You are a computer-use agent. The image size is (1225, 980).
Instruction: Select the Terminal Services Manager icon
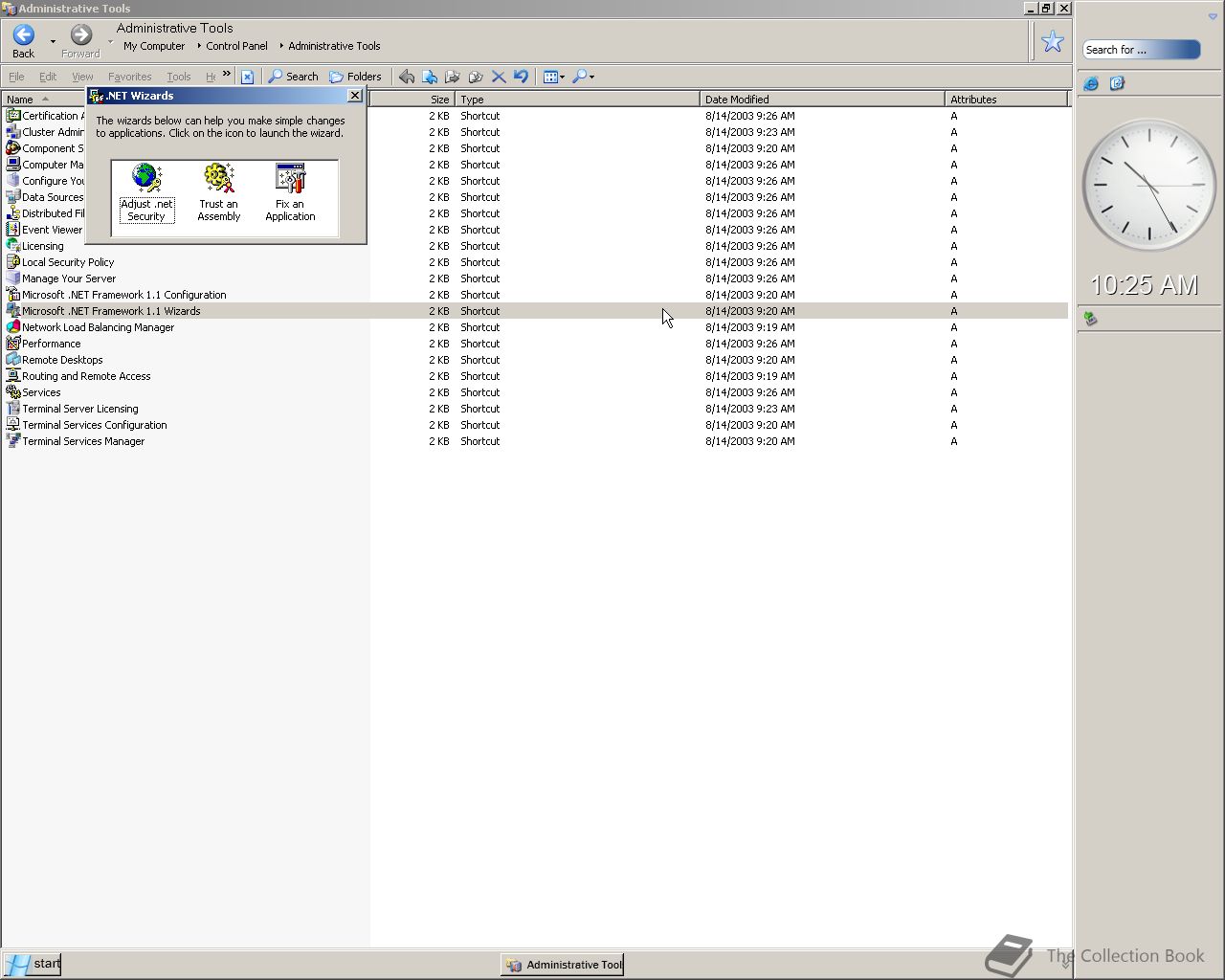pos(13,441)
